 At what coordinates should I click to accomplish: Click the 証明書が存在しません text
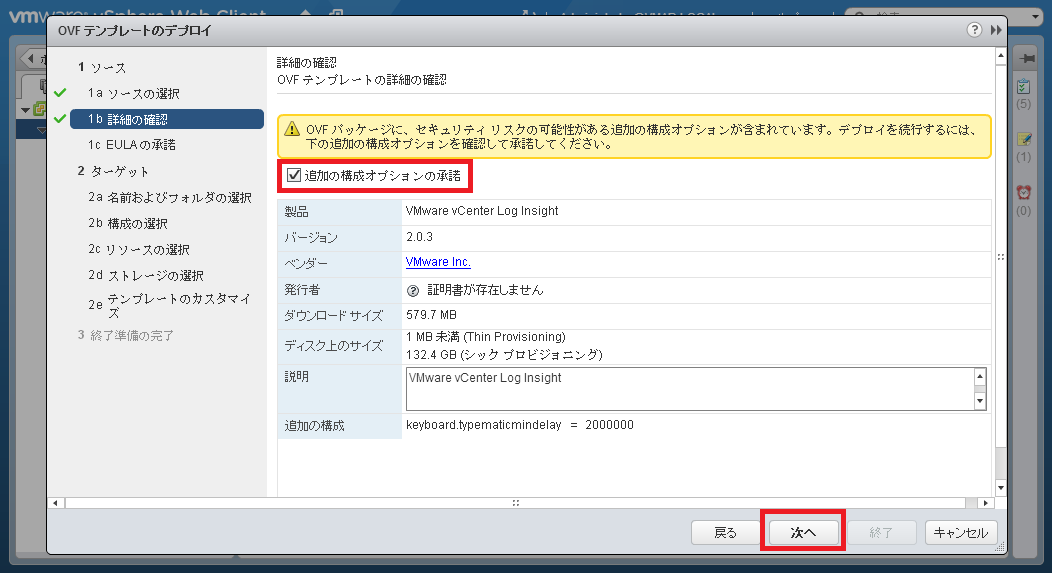486,290
